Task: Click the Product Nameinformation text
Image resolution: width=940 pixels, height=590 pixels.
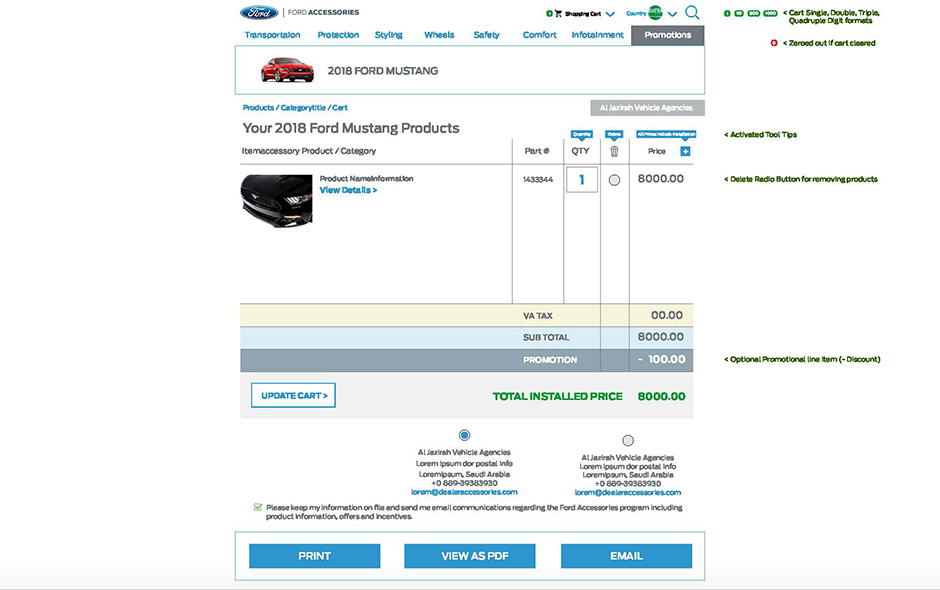Action: pos(366,179)
